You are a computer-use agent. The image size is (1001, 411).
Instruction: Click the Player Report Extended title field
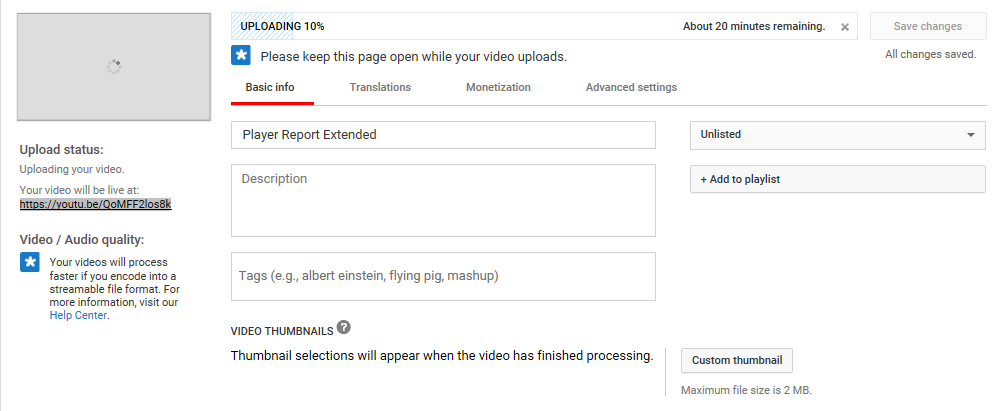pos(443,135)
